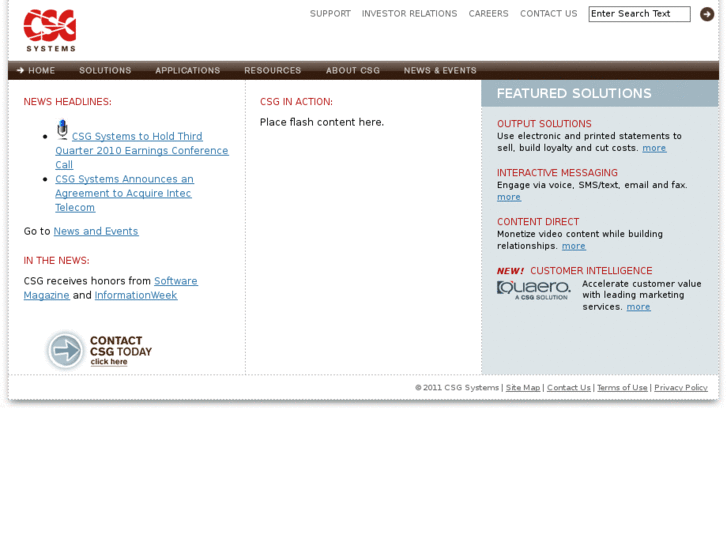Click more under Content Direct
The height and width of the screenshot is (545, 727).
click(x=574, y=246)
